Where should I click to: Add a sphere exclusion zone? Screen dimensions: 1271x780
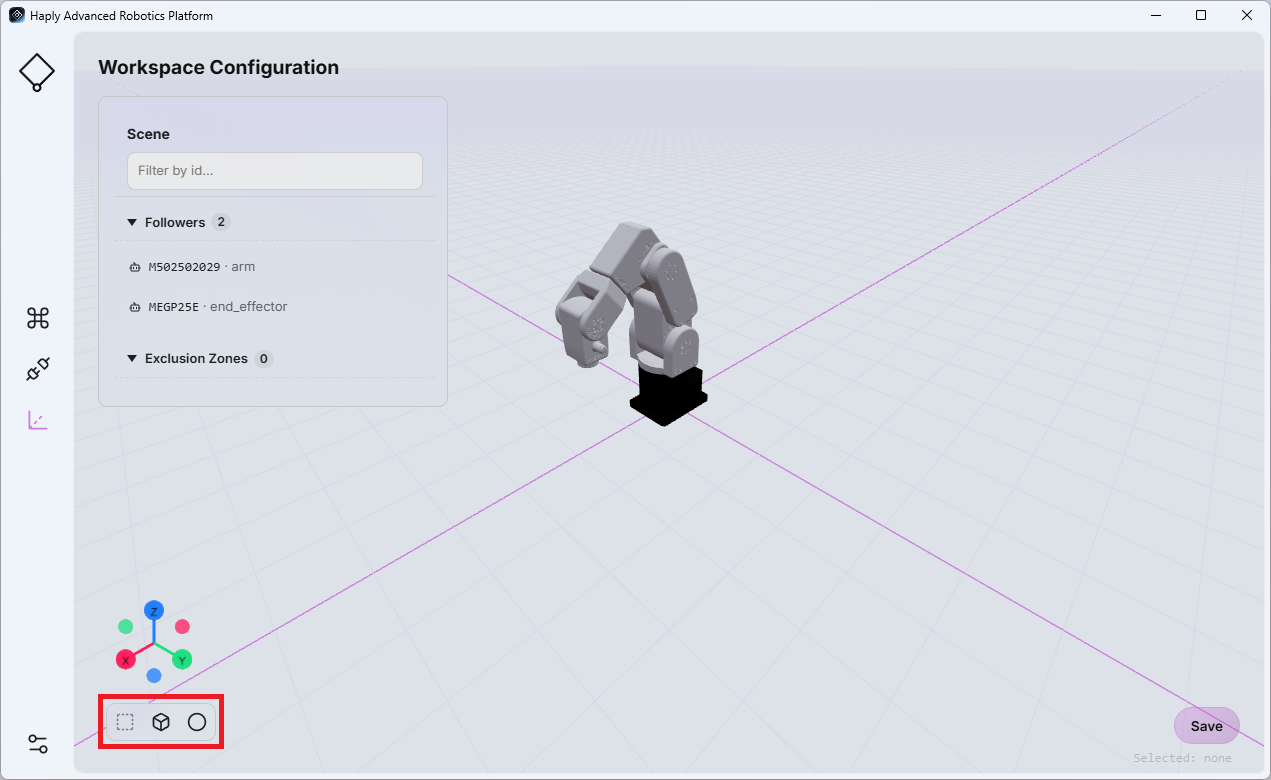(197, 722)
